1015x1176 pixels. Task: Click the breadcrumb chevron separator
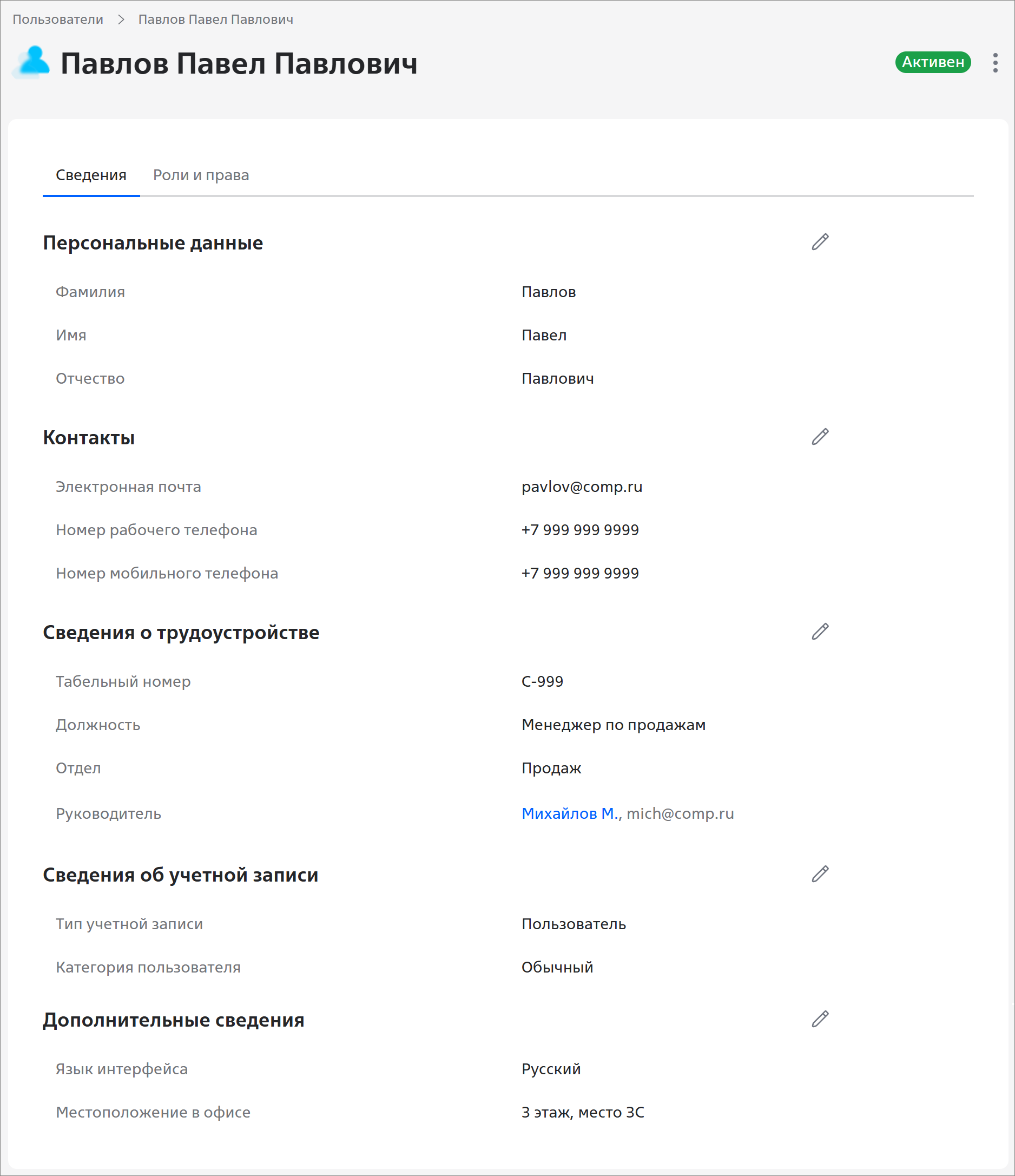(x=121, y=19)
